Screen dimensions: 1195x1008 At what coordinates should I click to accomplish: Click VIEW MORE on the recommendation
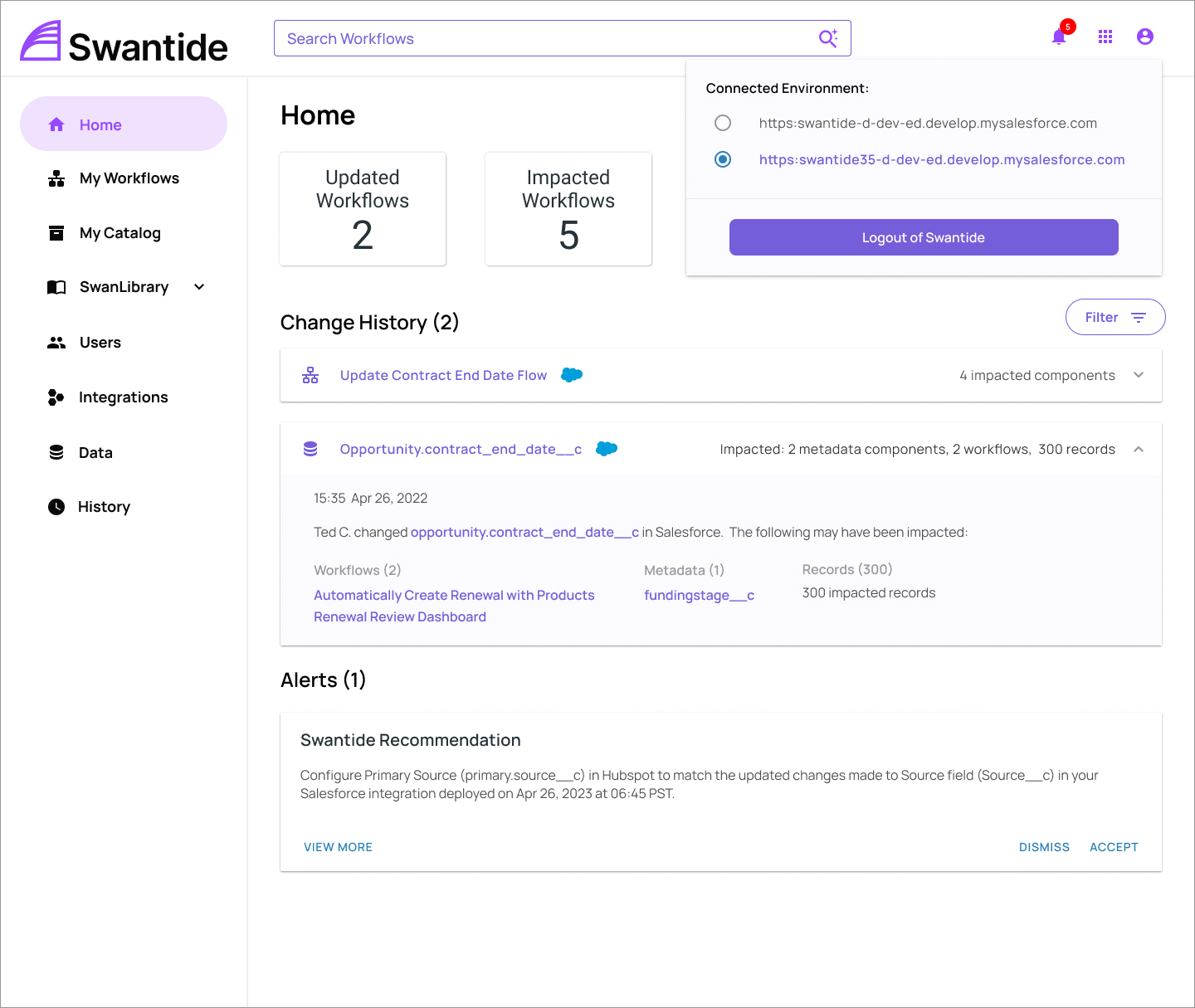point(338,847)
